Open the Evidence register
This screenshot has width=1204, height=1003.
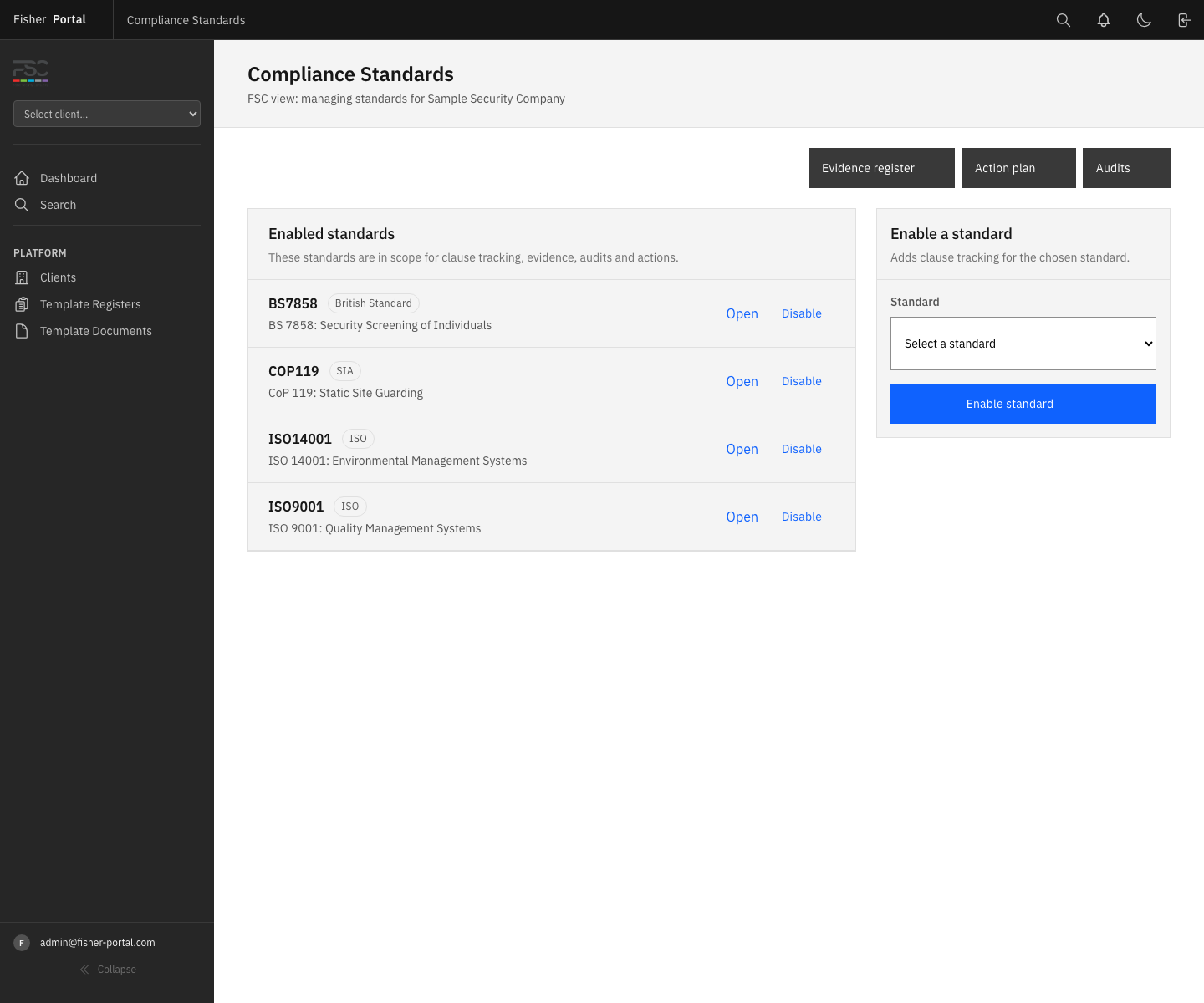(880, 168)
